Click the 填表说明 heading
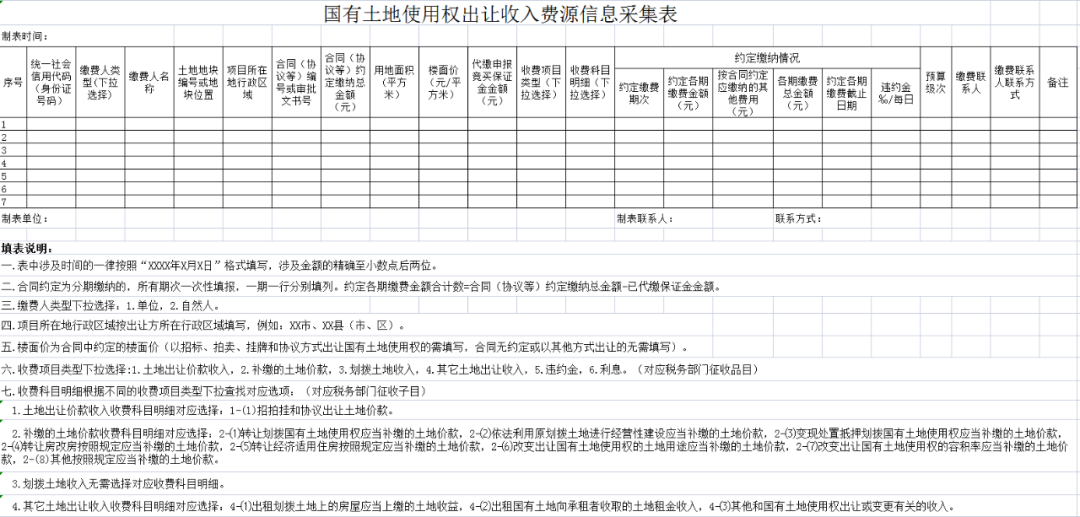Viewport: 1080px width, 517px height. pos(27,249)
